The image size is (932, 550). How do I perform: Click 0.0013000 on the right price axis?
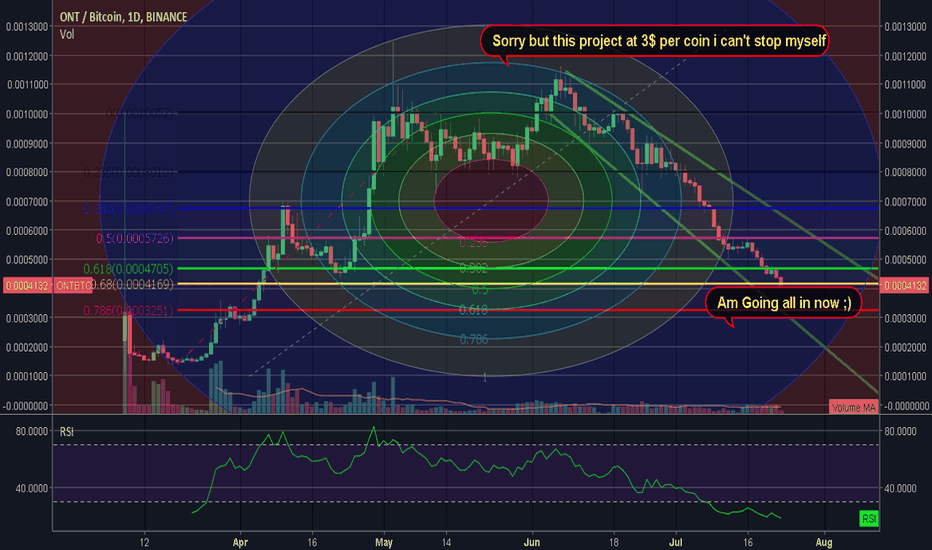point(905,27)
